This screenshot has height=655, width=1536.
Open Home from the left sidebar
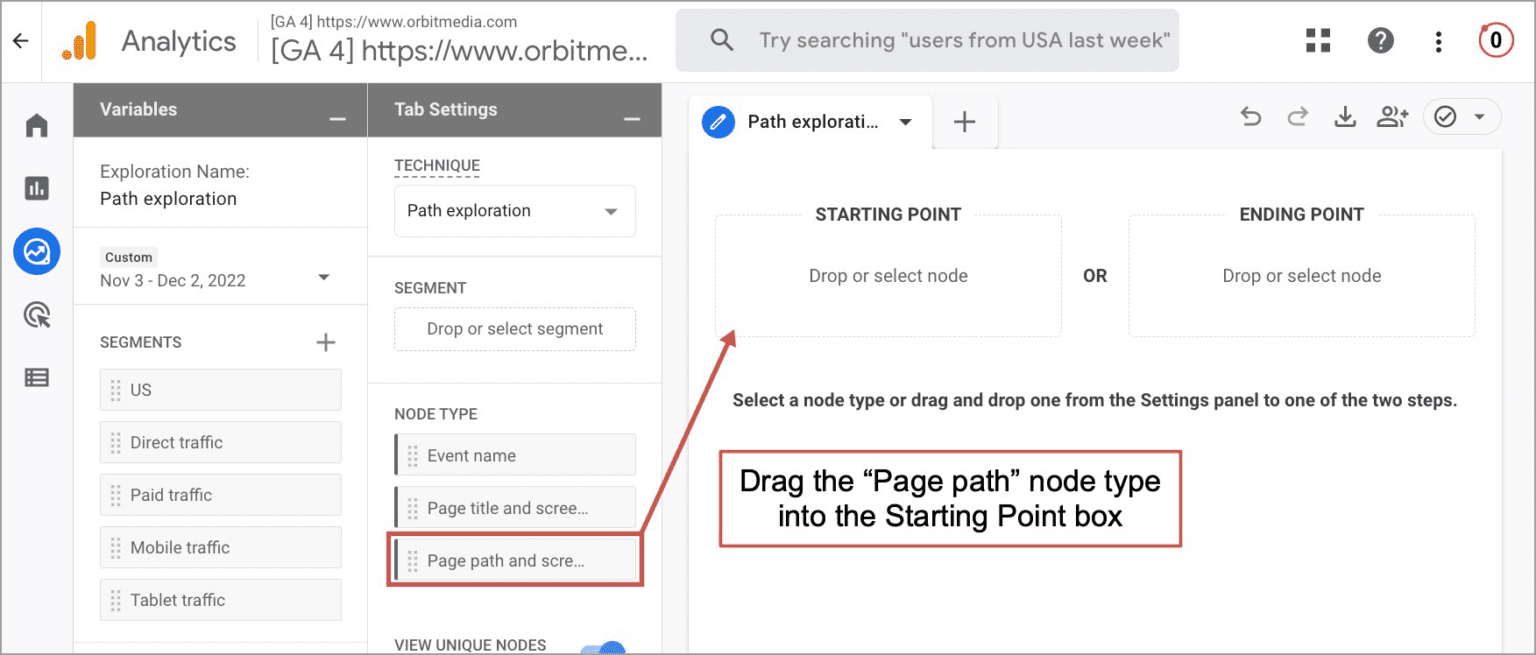point(36,124)
